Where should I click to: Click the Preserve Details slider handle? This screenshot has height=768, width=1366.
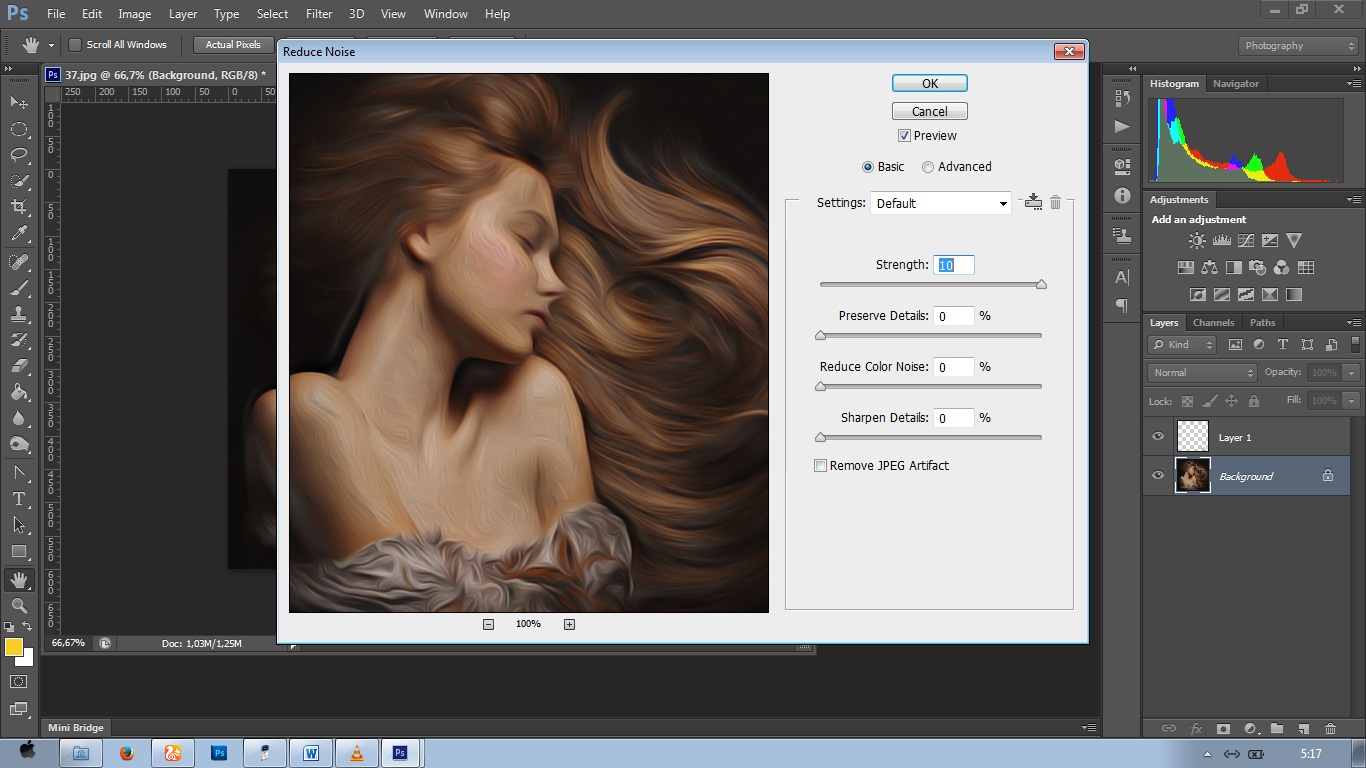[821, 336]
